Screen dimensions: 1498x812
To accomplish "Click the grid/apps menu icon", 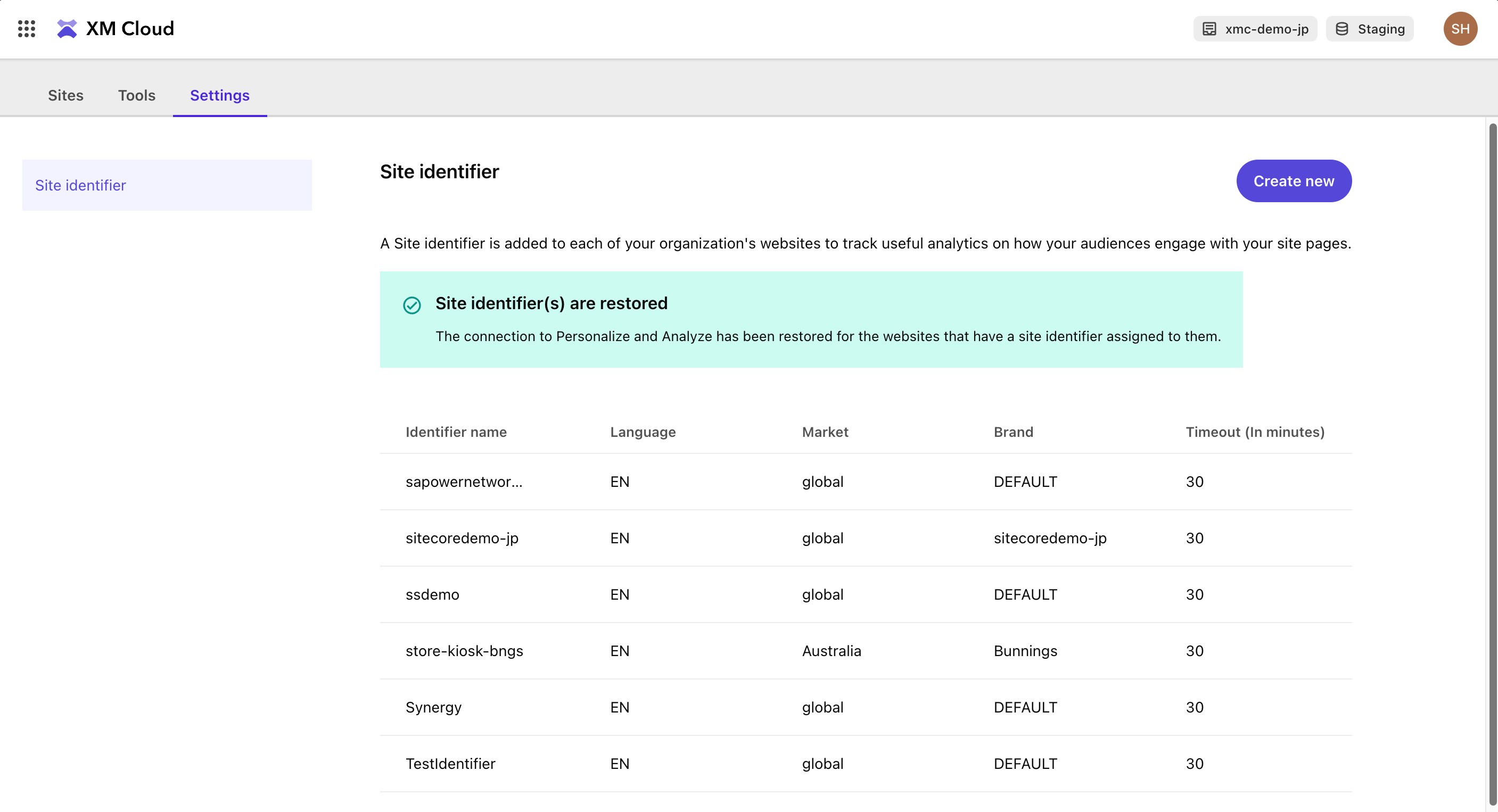I will click(26, 28).
